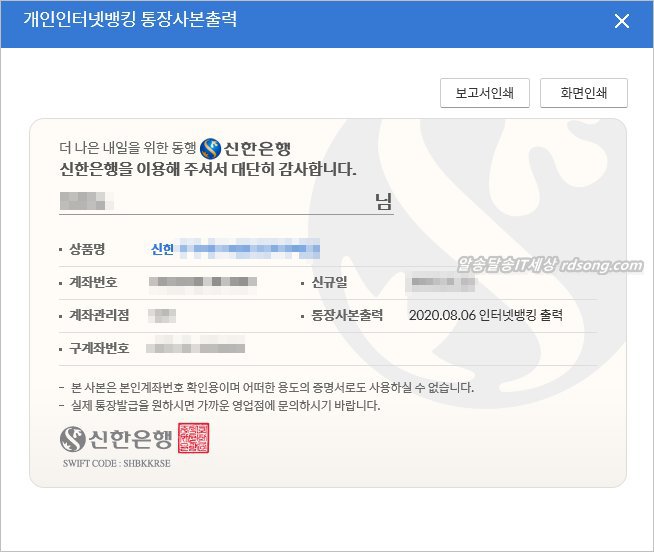Click the bottom 신한은행 logo above SWIFT code
The image size is (654, 552).
116,439
